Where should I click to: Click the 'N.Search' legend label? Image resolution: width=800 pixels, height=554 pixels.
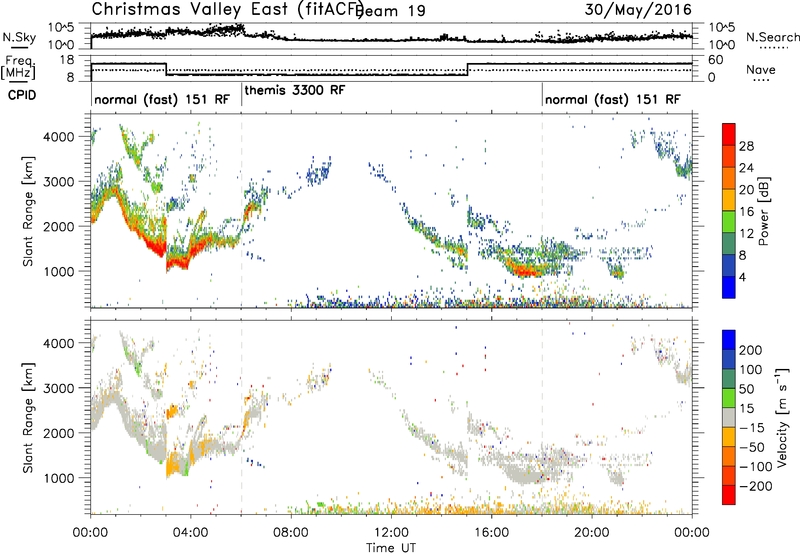tap(772, 37)
